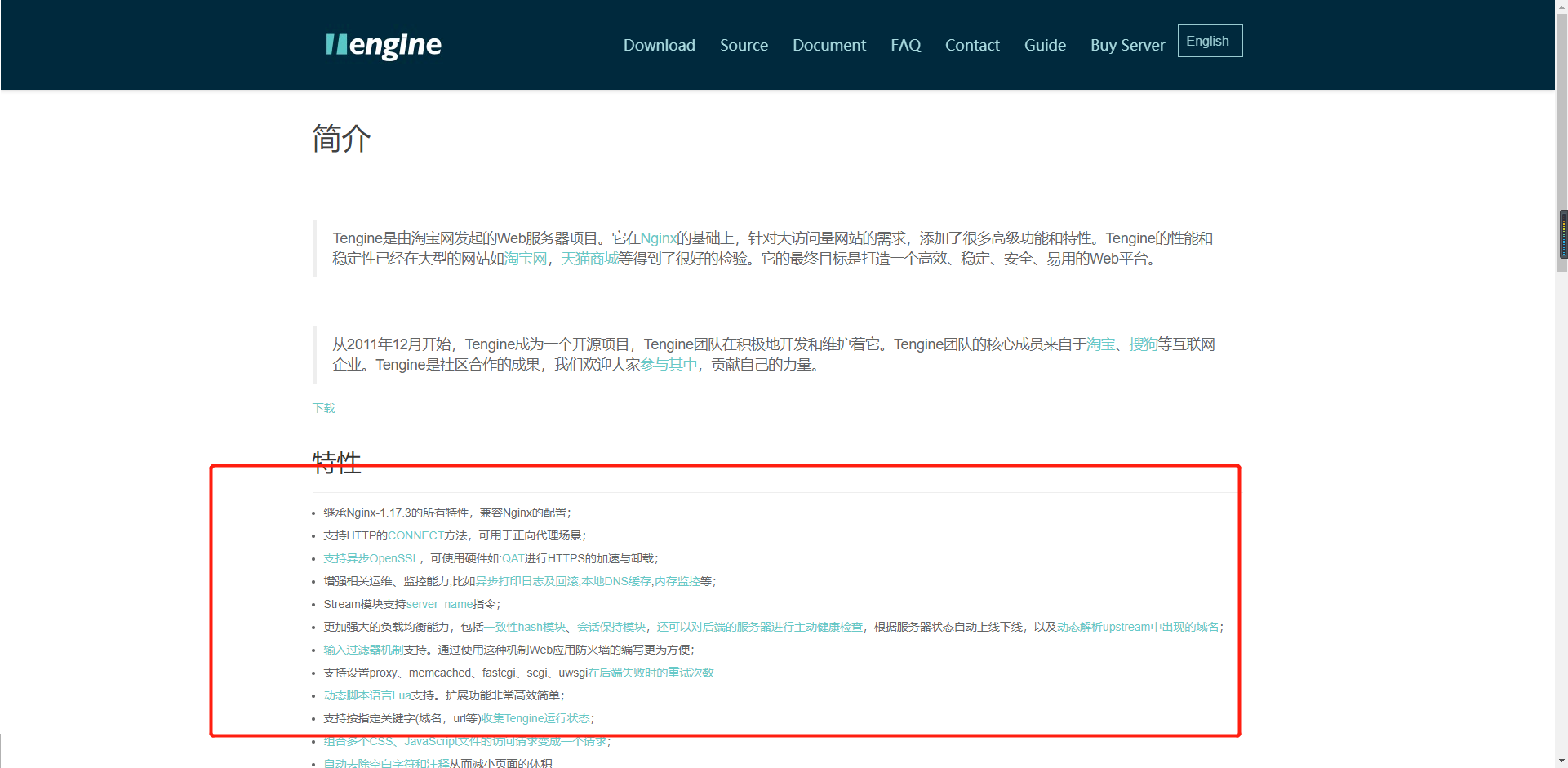Click the text 进行HTTPS的加速与卸载

[589, 558]
